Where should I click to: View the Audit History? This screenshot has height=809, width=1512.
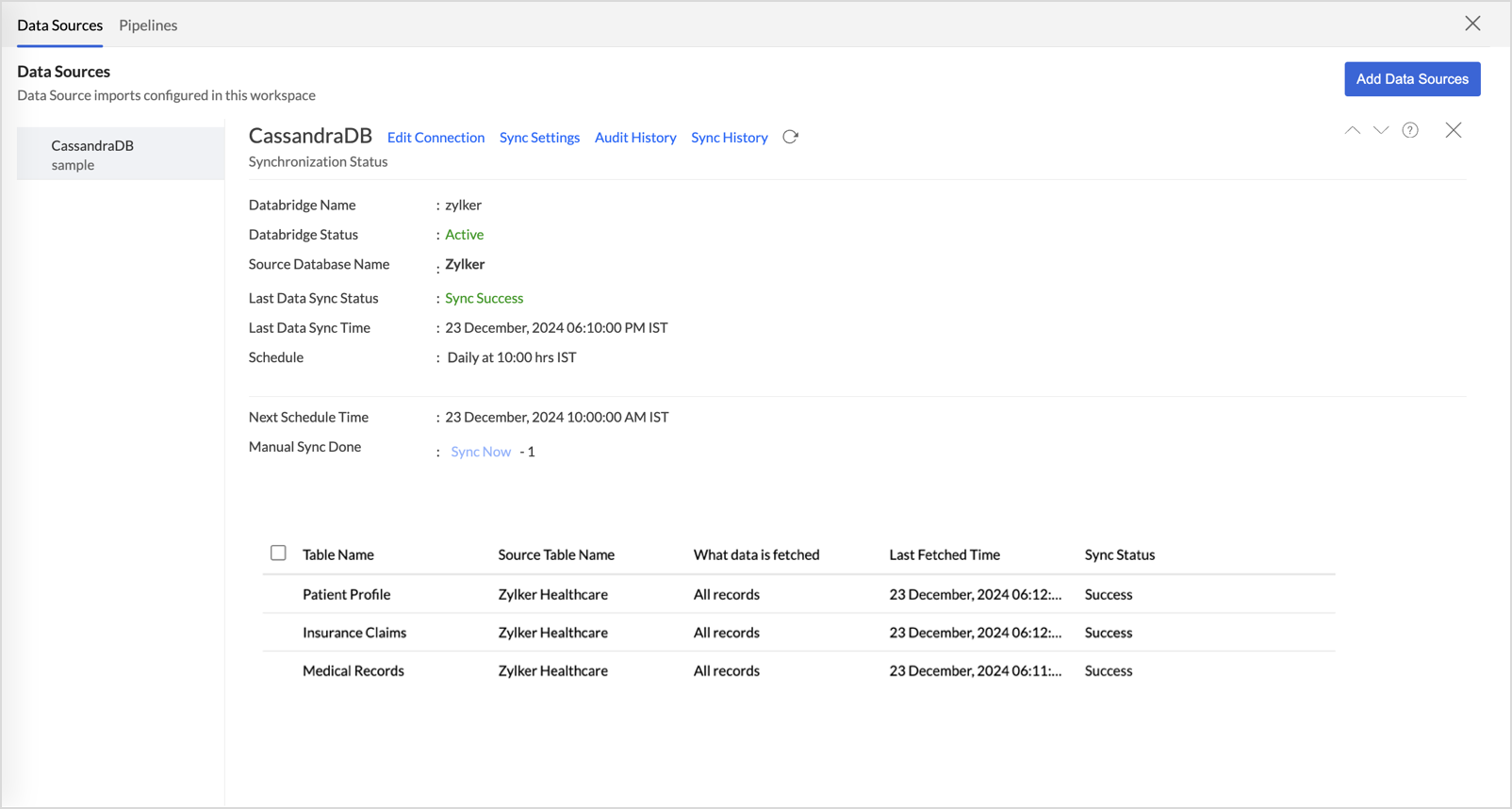(635, 138)
